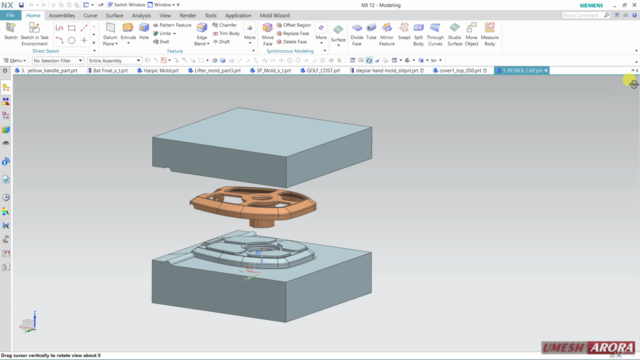
Task: Activate the Tube tool
Action: click(371, 31)
